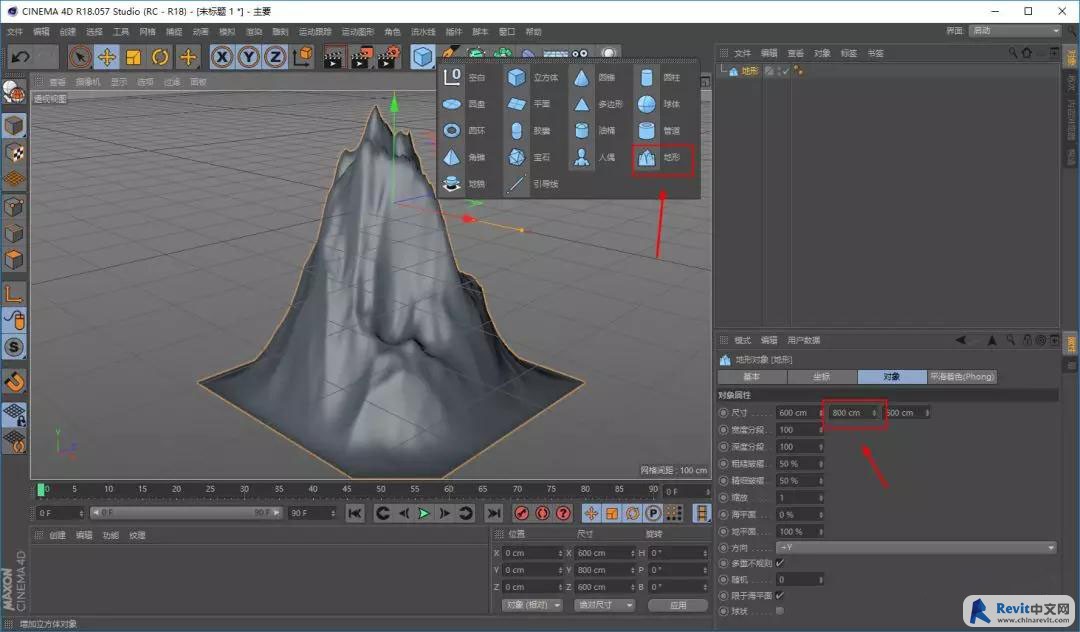Open the 用户数据 menu in attributes panel

[803, 340]
